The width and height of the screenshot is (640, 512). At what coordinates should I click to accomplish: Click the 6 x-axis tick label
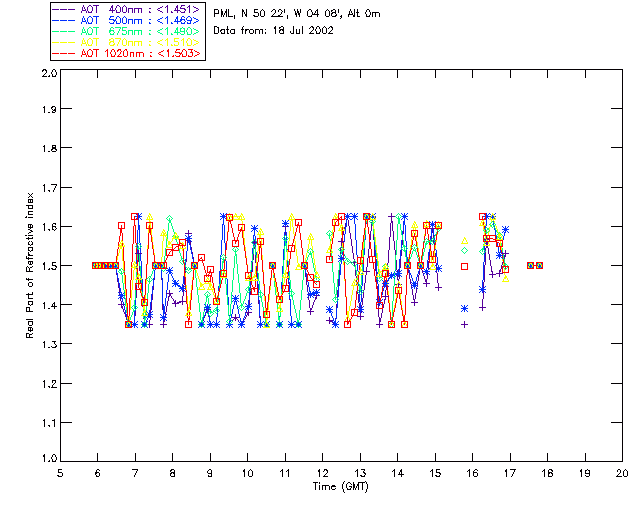point(98,473)
